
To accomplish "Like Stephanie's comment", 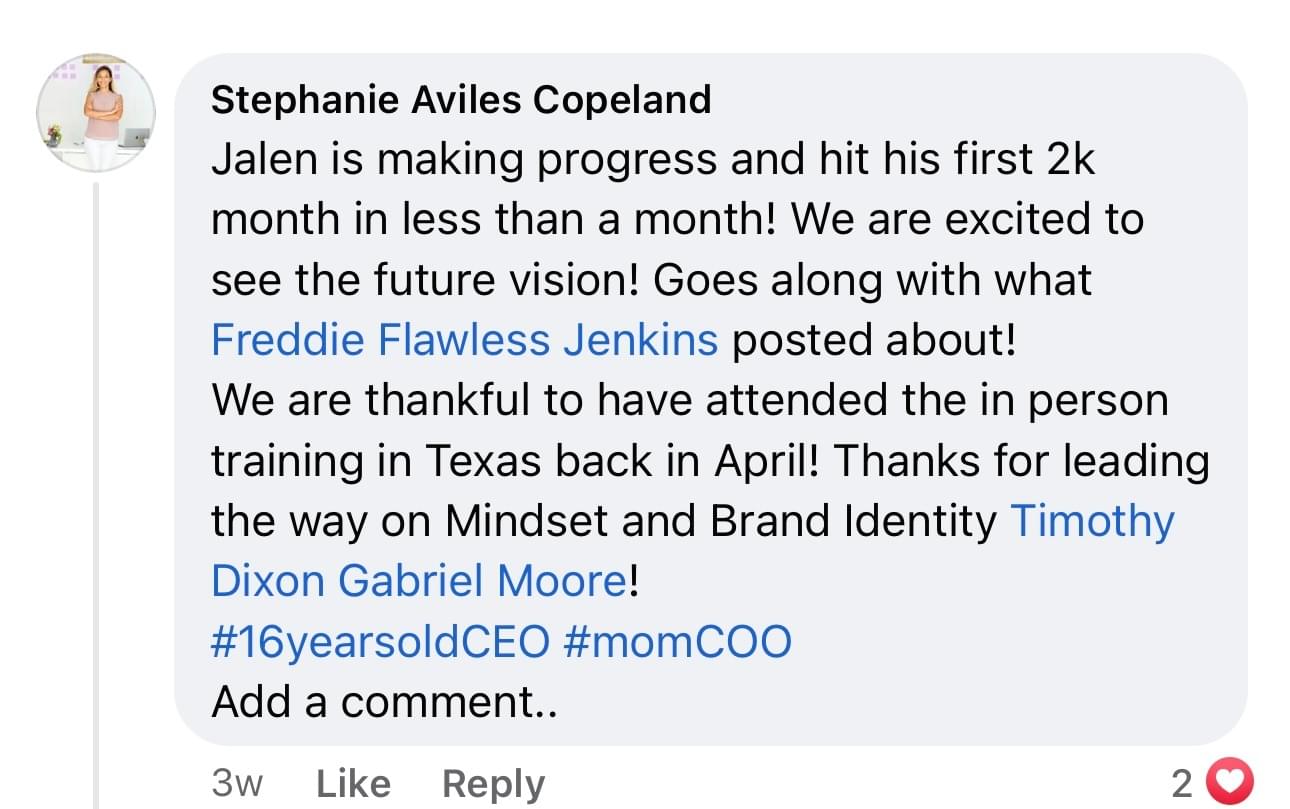I will coord(352,783).
